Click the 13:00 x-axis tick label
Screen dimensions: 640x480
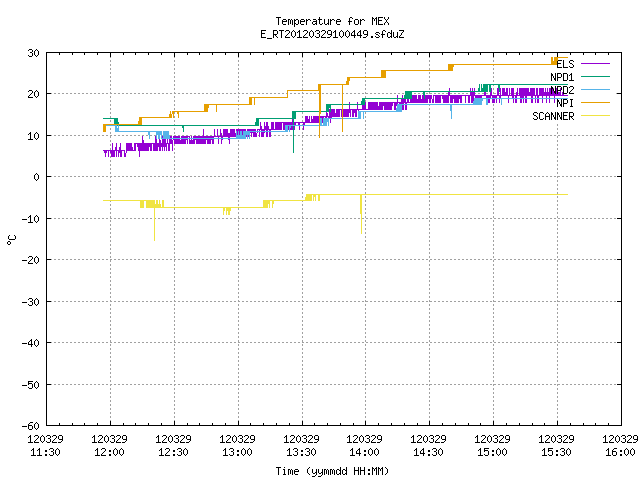point(237,453)
